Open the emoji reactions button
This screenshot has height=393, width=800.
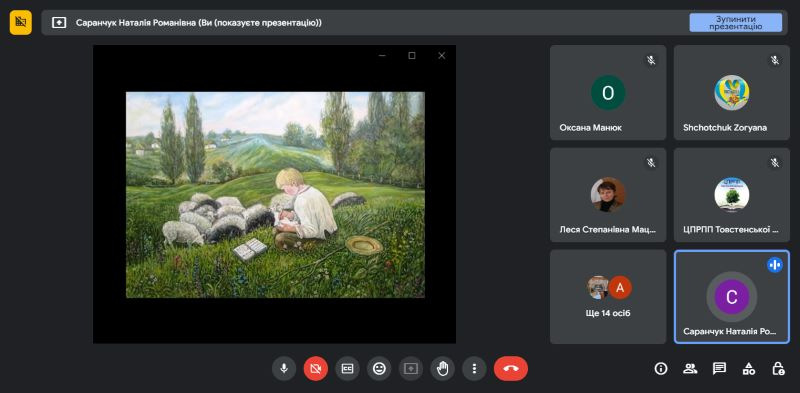coord(379,369)
